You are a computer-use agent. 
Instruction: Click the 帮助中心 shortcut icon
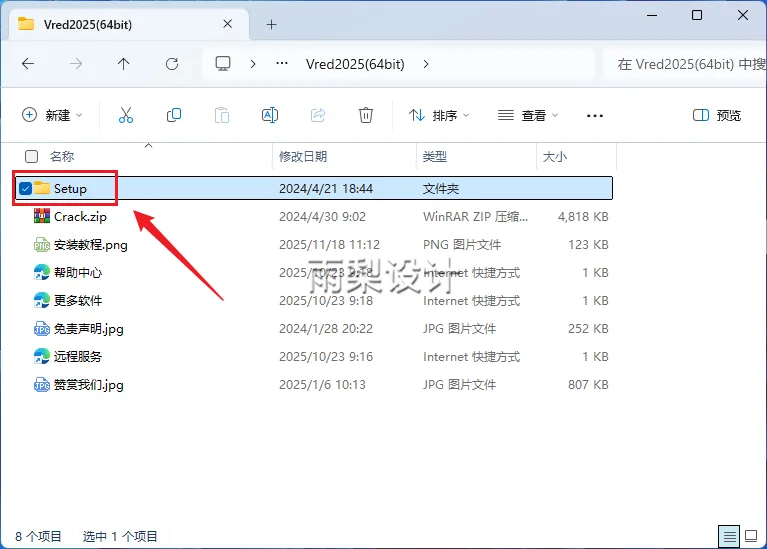click(42, 272)
